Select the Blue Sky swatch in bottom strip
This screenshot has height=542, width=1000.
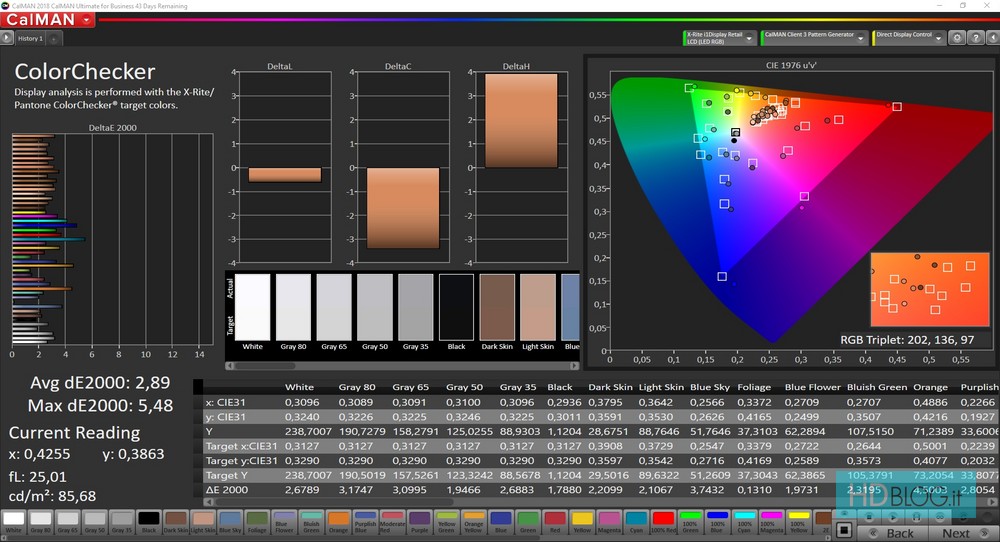coord(230,522)
